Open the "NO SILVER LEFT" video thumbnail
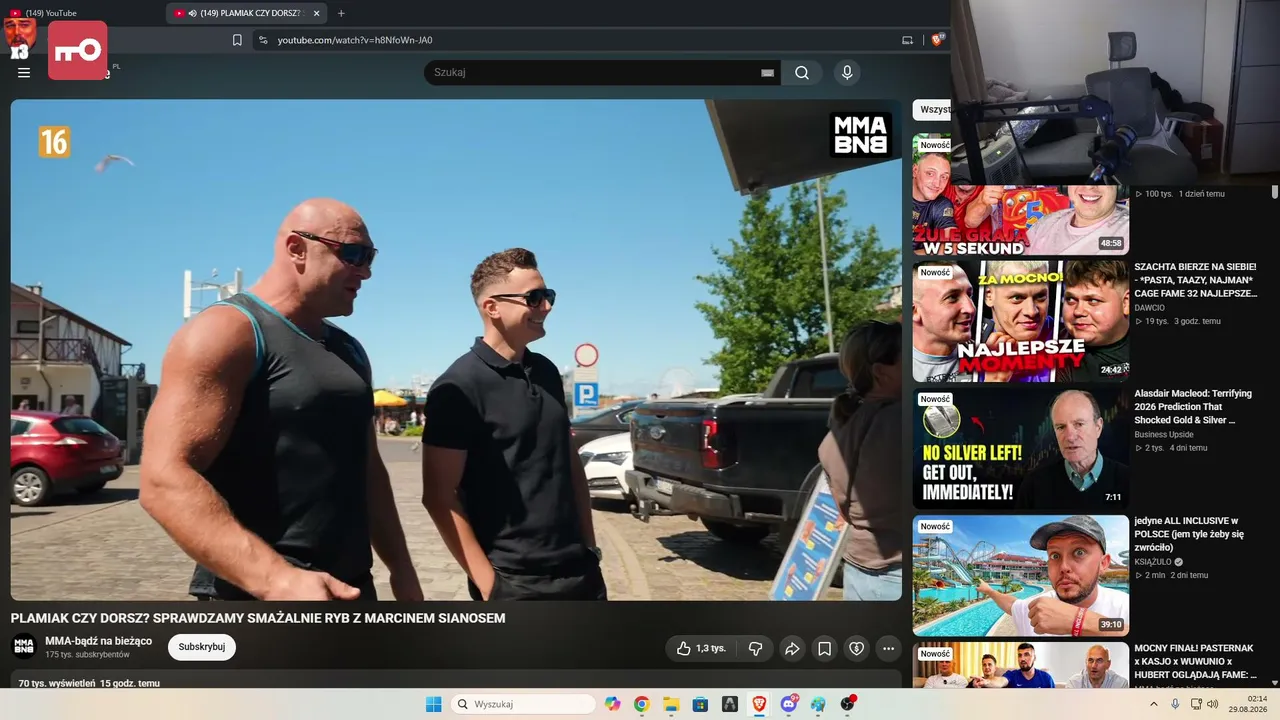1280x720 pixels. tap(1020, 448)
